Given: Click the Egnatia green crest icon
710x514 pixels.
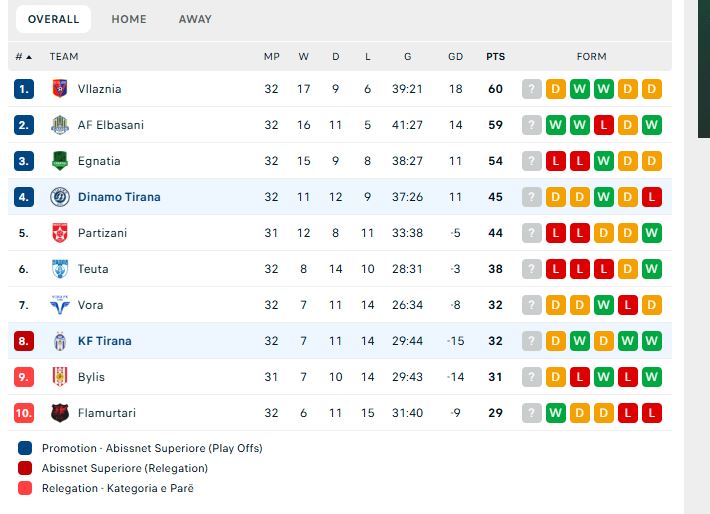Looking at the screenshot, I should tap(60, 161).
